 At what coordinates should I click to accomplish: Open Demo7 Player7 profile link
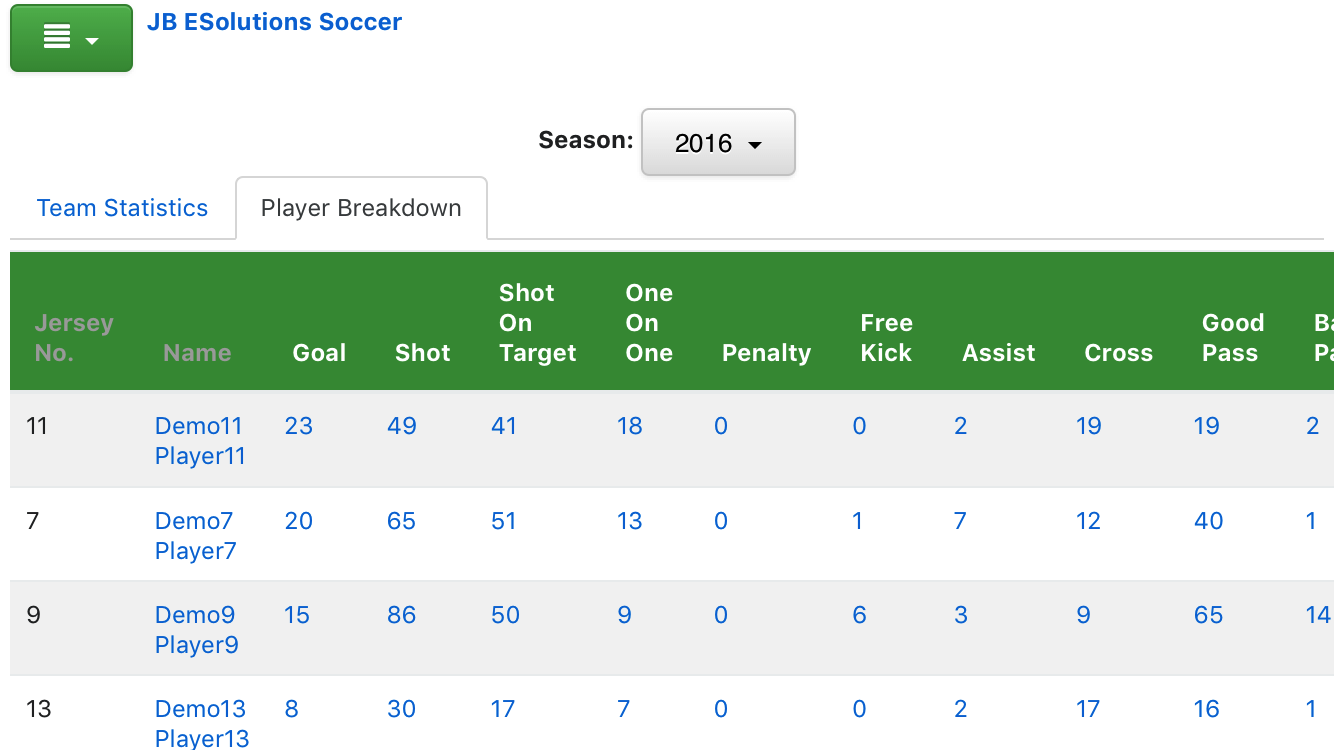pos(195,536)
